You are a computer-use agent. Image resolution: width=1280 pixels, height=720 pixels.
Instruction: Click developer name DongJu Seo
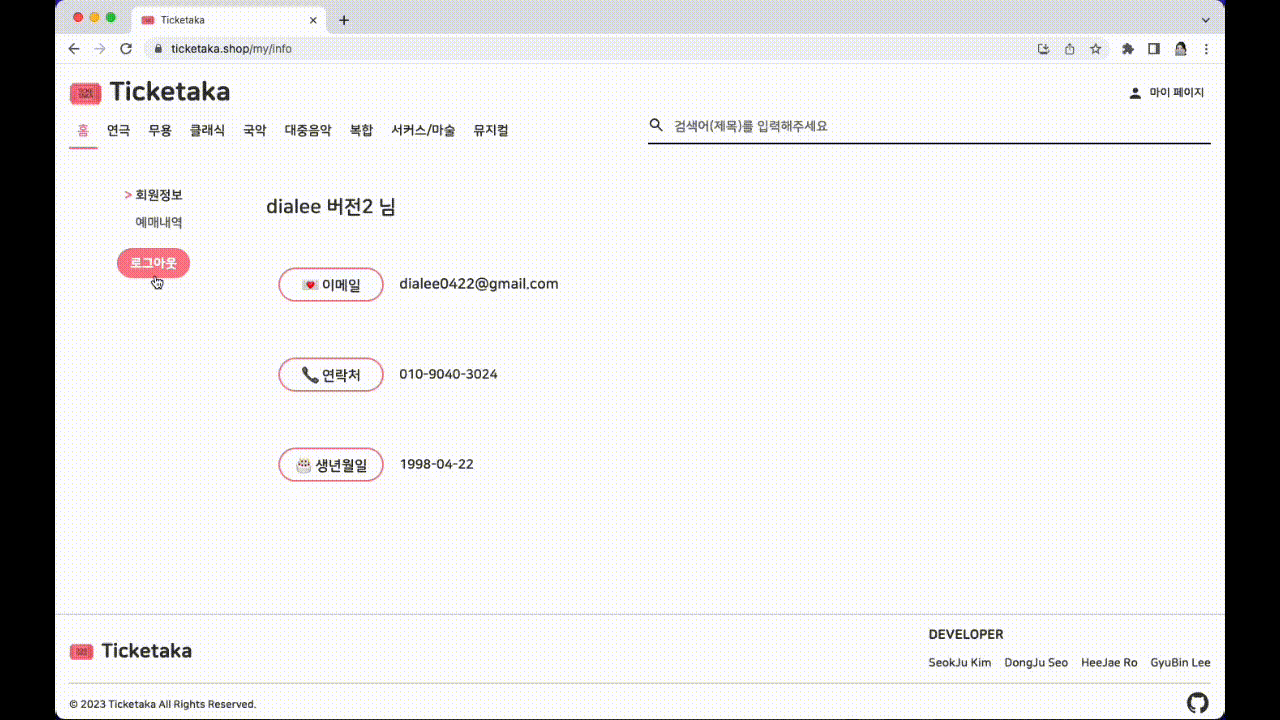[1036, 663]
